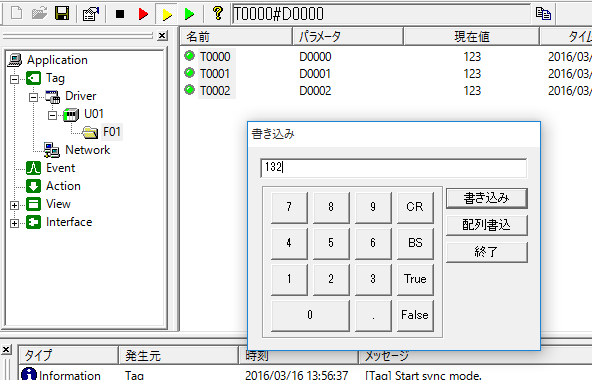
Task: Click keypad button 1
Action: click(x=289, y=279)
